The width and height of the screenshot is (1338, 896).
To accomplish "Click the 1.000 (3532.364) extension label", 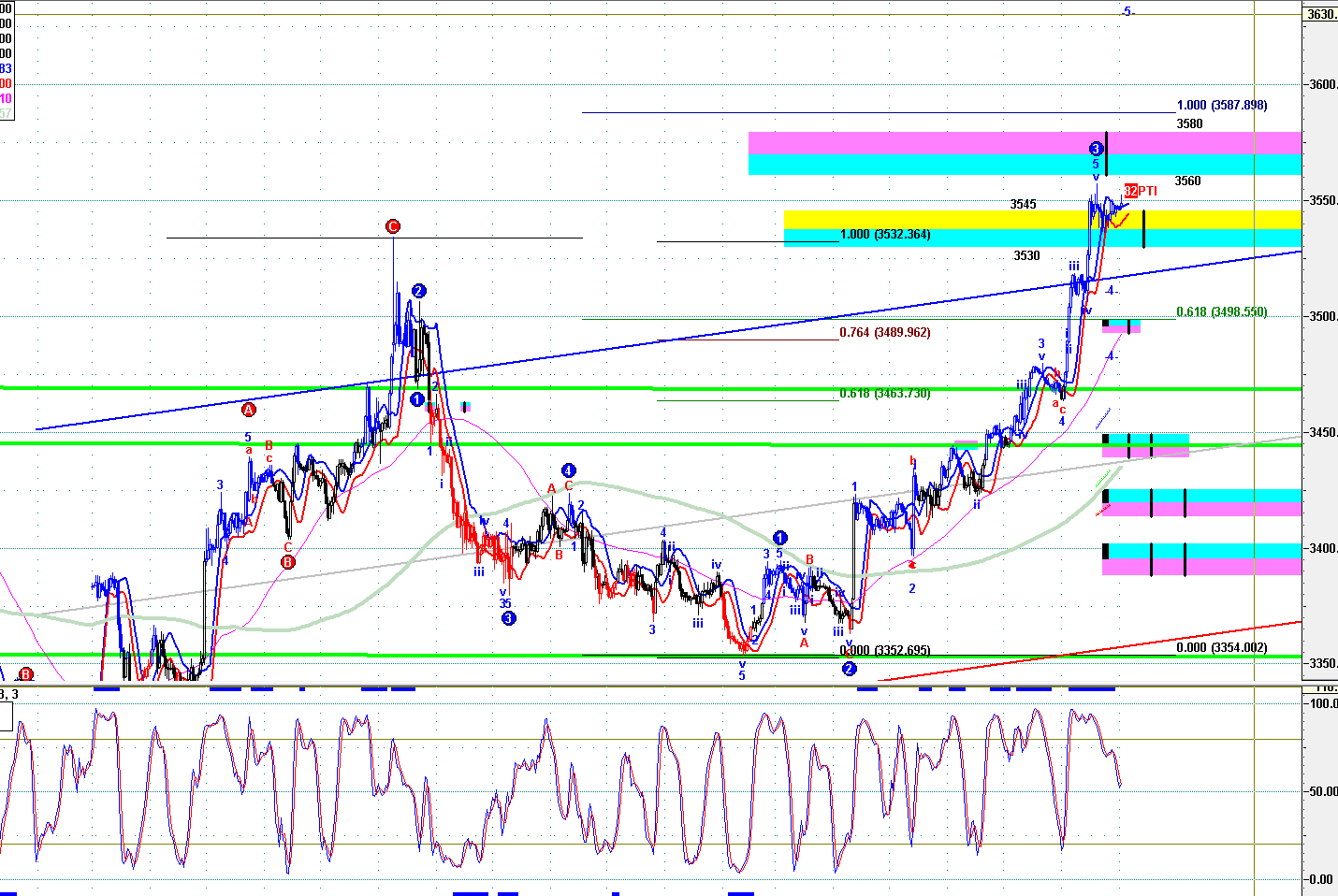I will coord(884,235).
